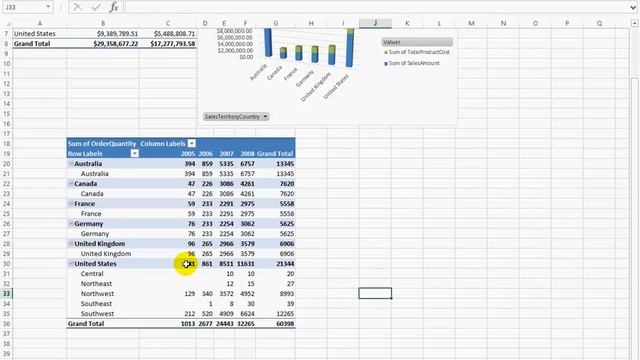Collapse the Australia group
The height and width of the screenshot is (360, 640).
click(71, 163)
